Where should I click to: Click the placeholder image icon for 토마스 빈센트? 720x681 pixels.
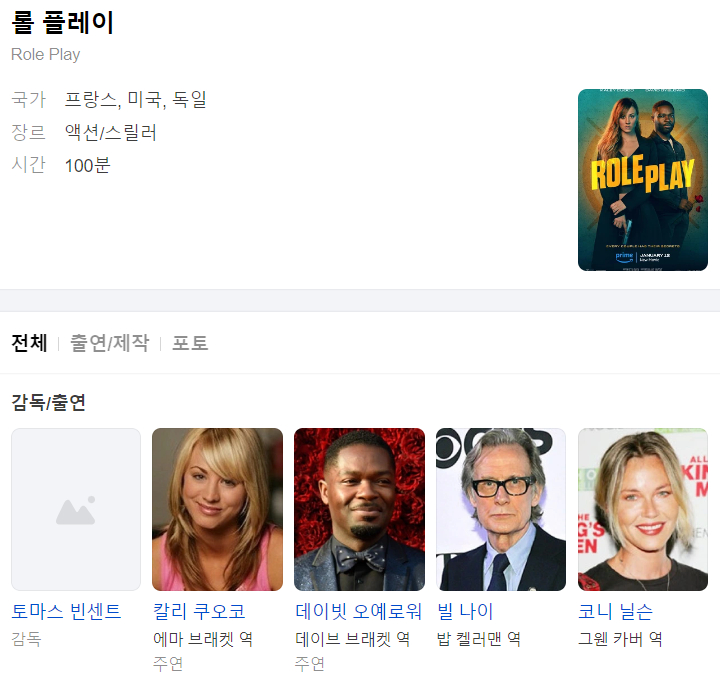click(x=76, y=510)
